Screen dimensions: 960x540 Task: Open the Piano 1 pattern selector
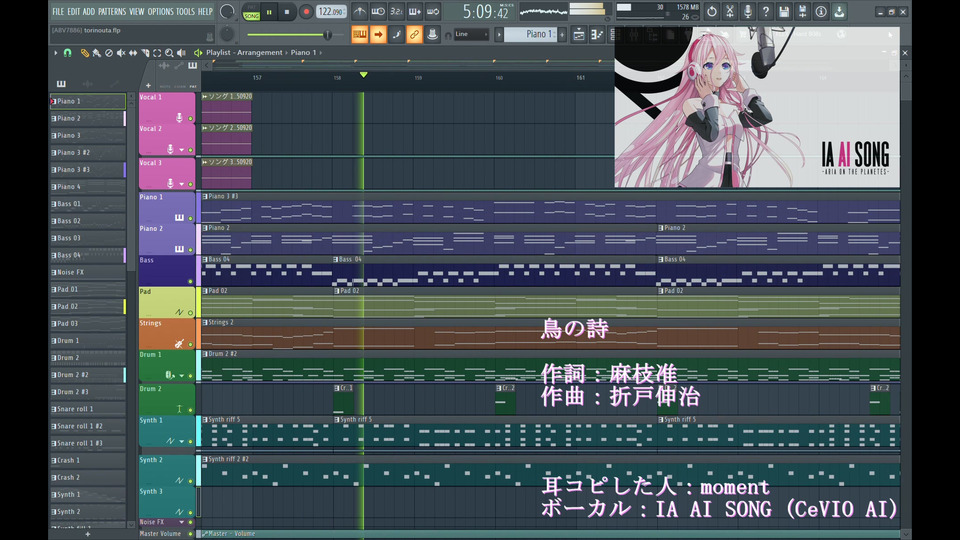click(530, 34)
